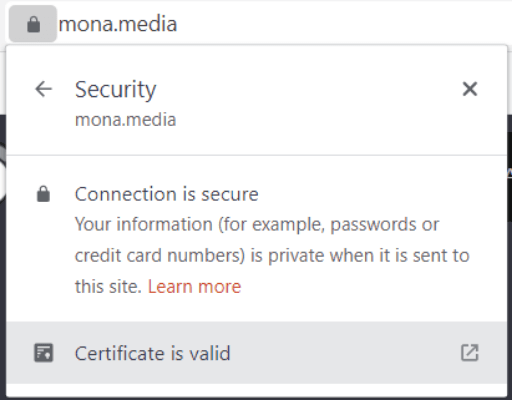Close the Security popup with the X
Viewport: 513px width, 400px height.
coord(470,89)
